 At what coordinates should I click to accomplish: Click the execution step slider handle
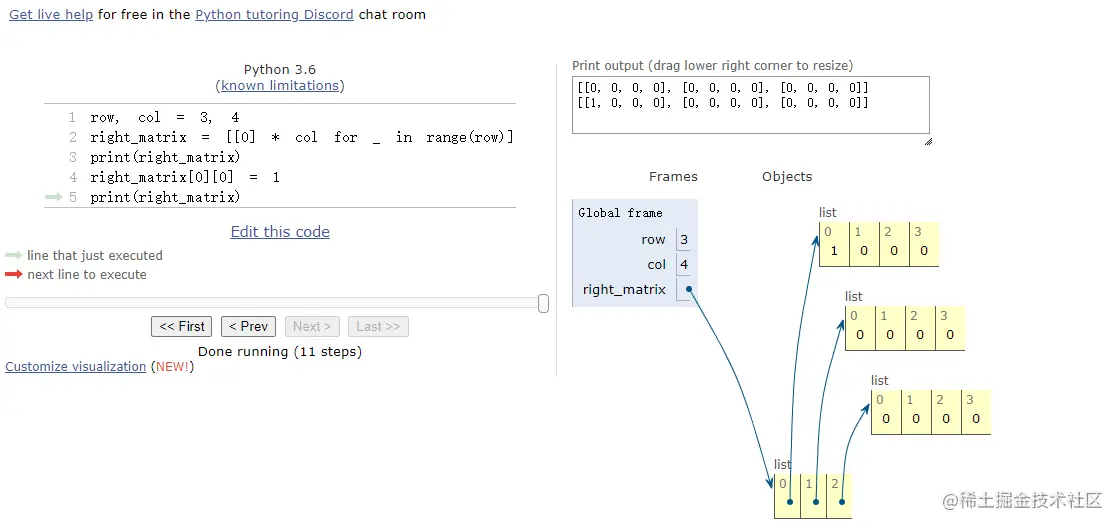click(x=544, y=303)
